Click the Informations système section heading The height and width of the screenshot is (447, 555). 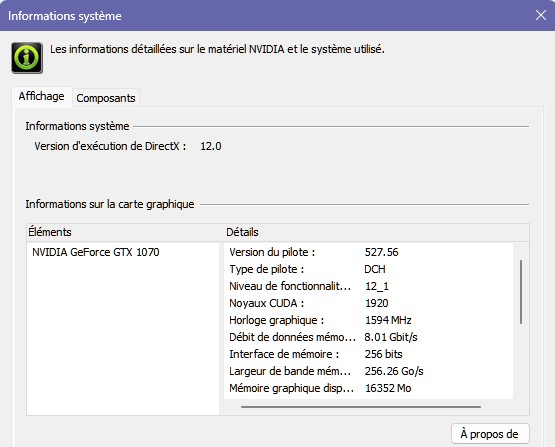(77, 126)
